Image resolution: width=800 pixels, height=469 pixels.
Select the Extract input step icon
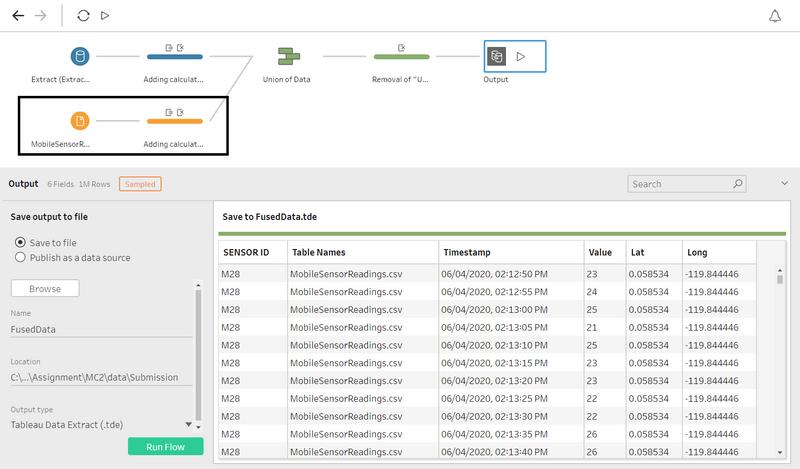80,56
